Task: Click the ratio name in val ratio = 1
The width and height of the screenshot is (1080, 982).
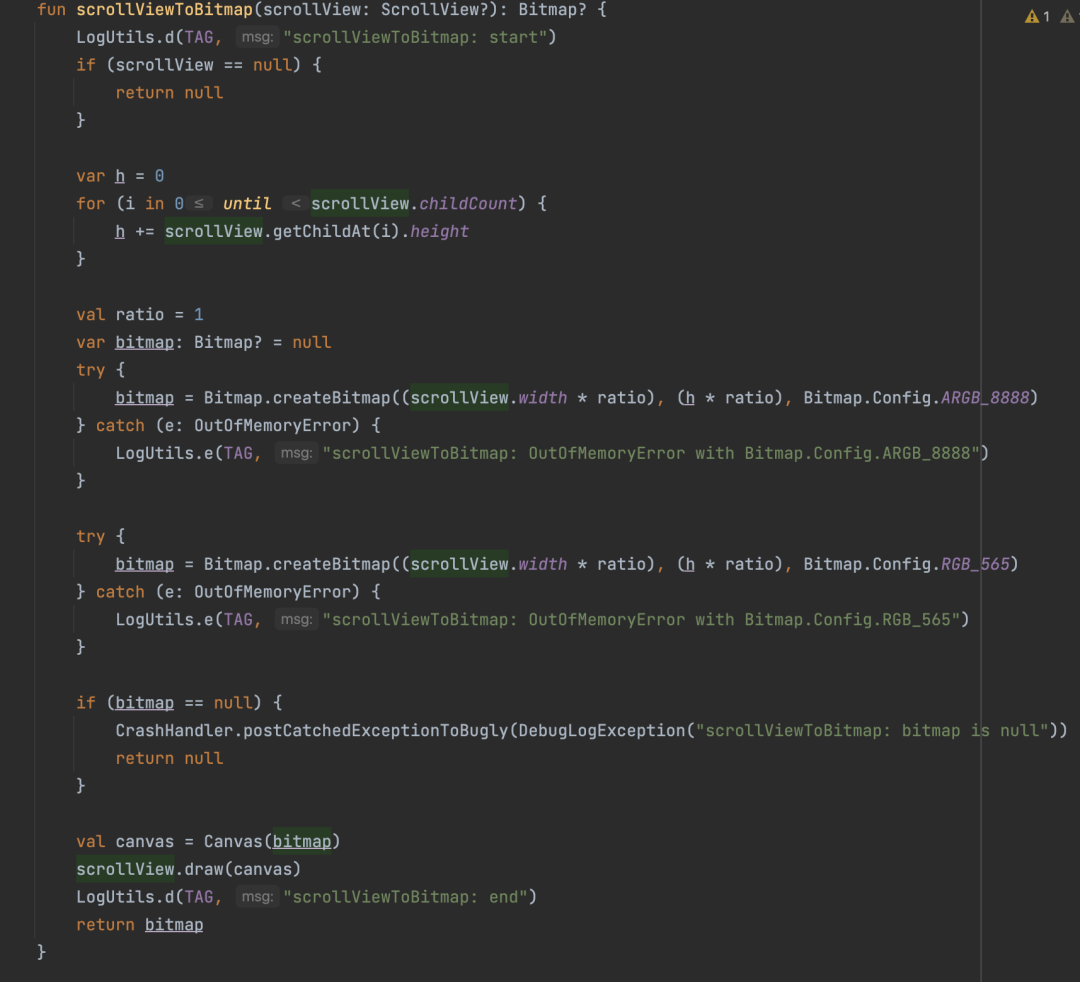Action: [x=140, y=315]
